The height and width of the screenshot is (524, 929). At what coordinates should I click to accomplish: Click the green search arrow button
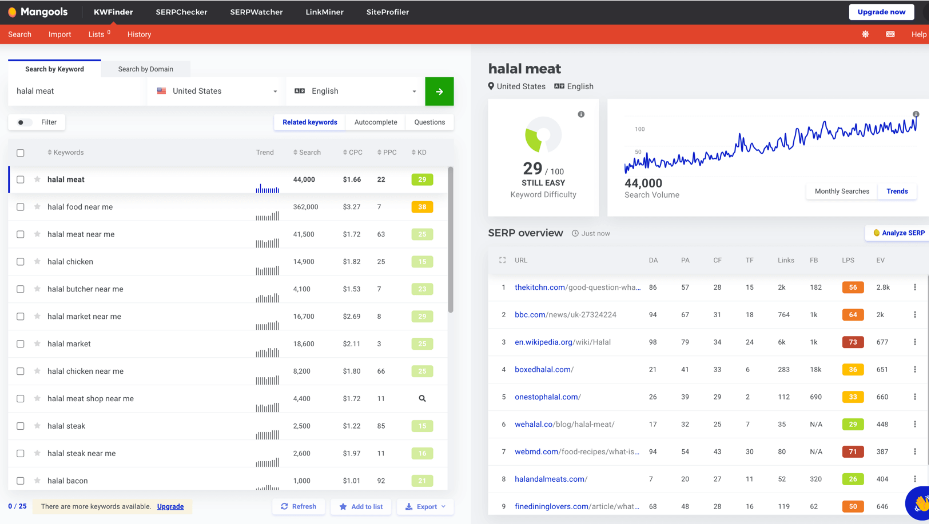click(x=439, y=91)
